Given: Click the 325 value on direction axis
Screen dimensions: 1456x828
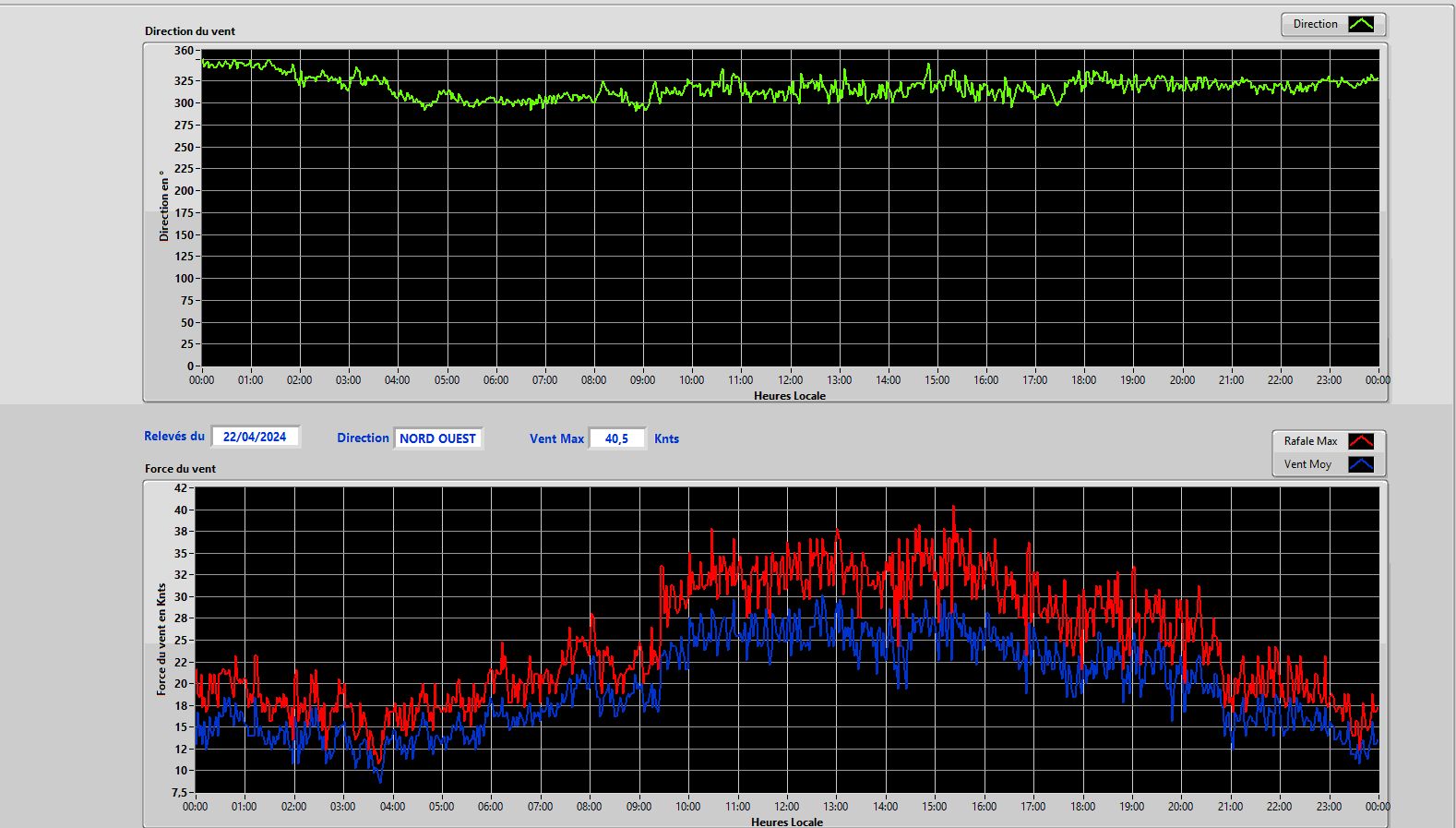Looking at the screenshot, I should pos(184,81).
